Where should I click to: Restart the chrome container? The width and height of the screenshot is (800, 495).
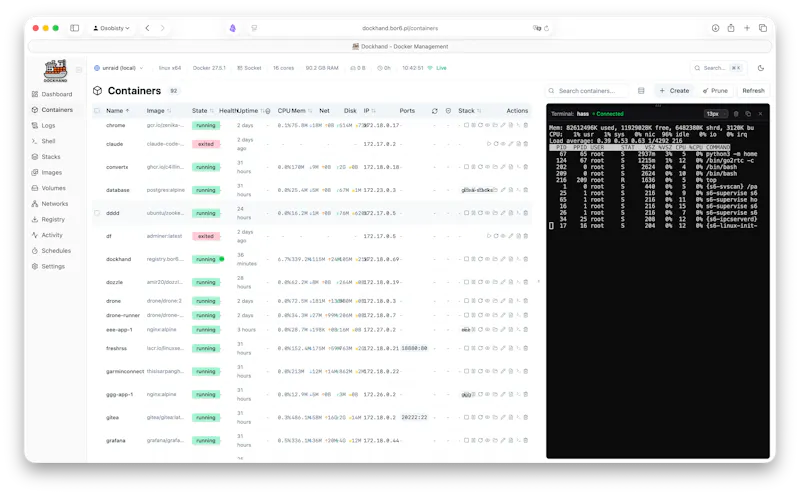tap(481, 125)
